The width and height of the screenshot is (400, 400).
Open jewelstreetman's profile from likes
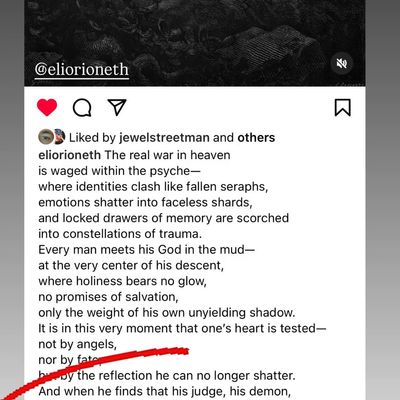(x=164, y=138)
